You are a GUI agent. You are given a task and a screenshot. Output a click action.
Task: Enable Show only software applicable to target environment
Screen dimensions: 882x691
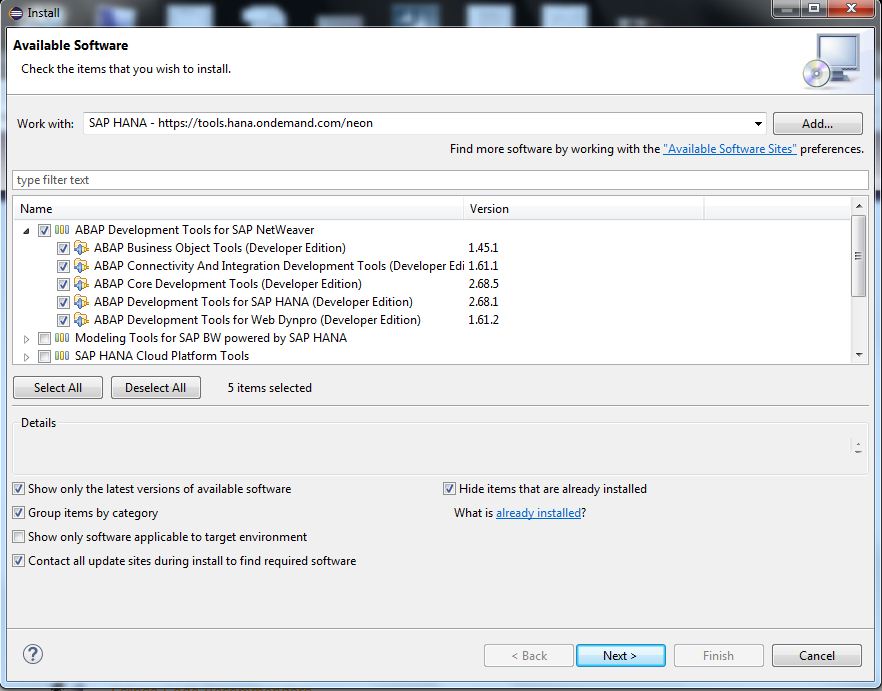point(18,536)
